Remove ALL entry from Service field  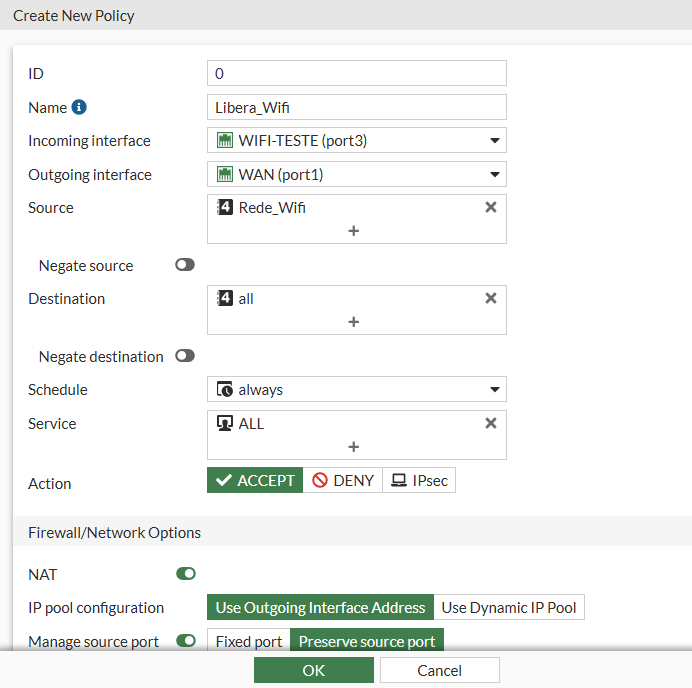490,424
